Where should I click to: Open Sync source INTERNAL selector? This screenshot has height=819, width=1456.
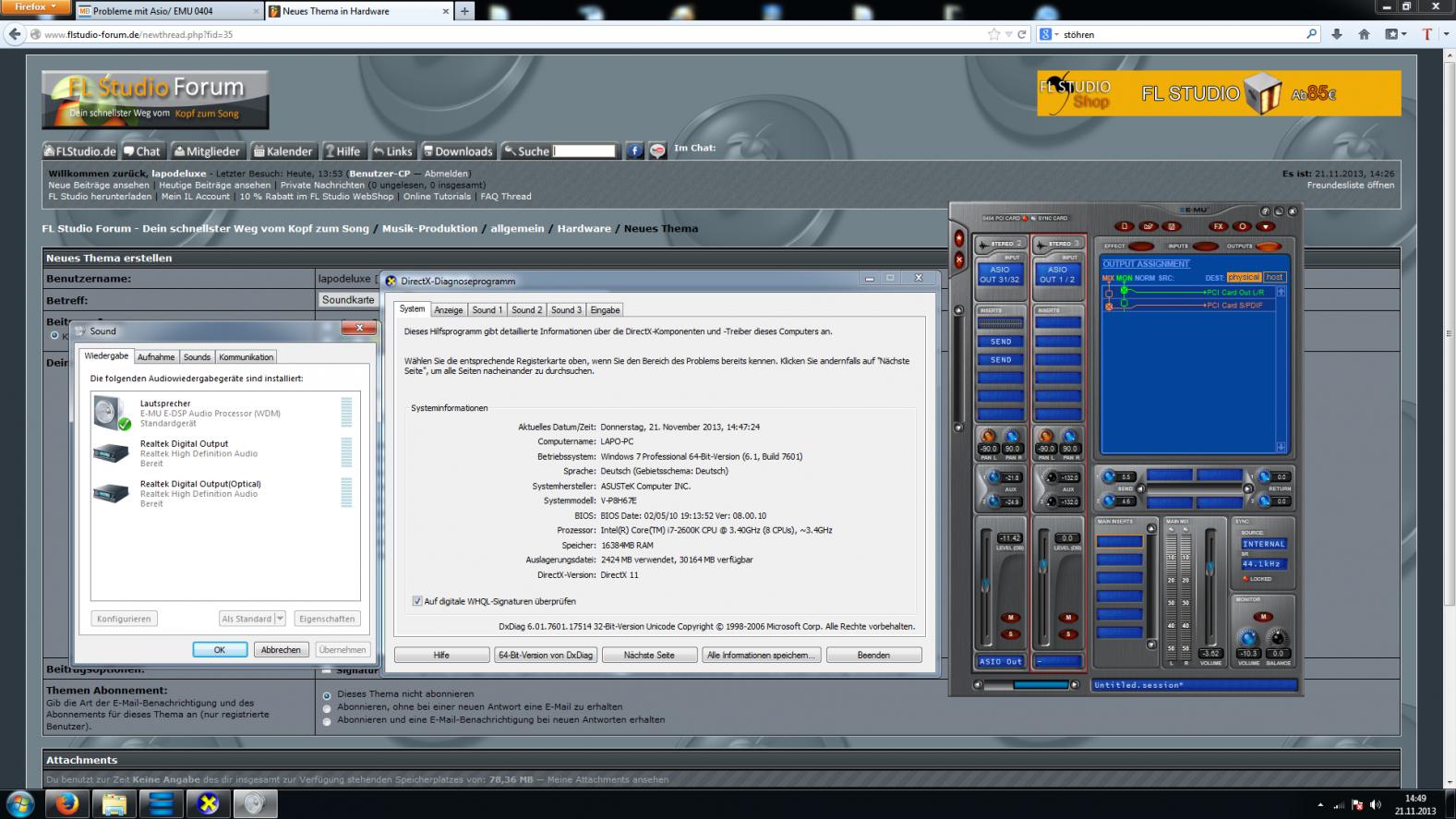coord(1264,544)
